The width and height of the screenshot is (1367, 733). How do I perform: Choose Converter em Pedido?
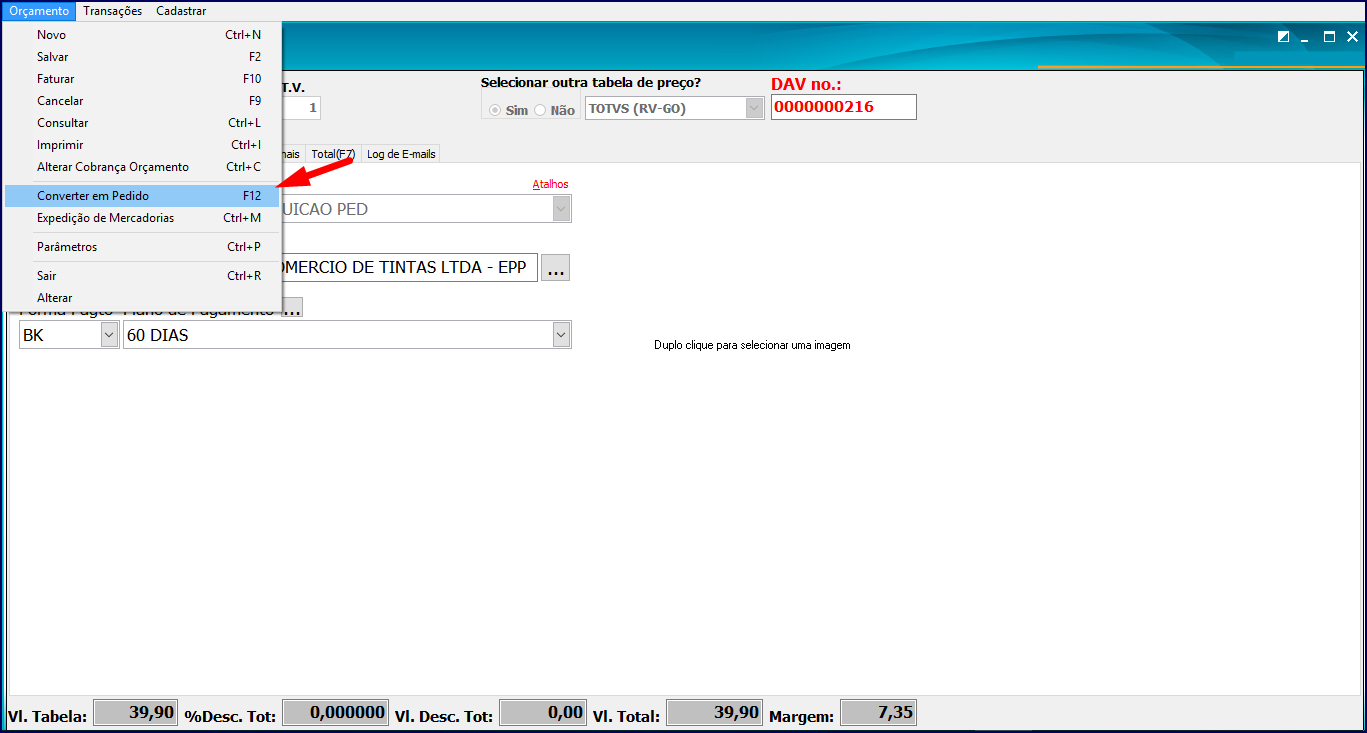142,196
